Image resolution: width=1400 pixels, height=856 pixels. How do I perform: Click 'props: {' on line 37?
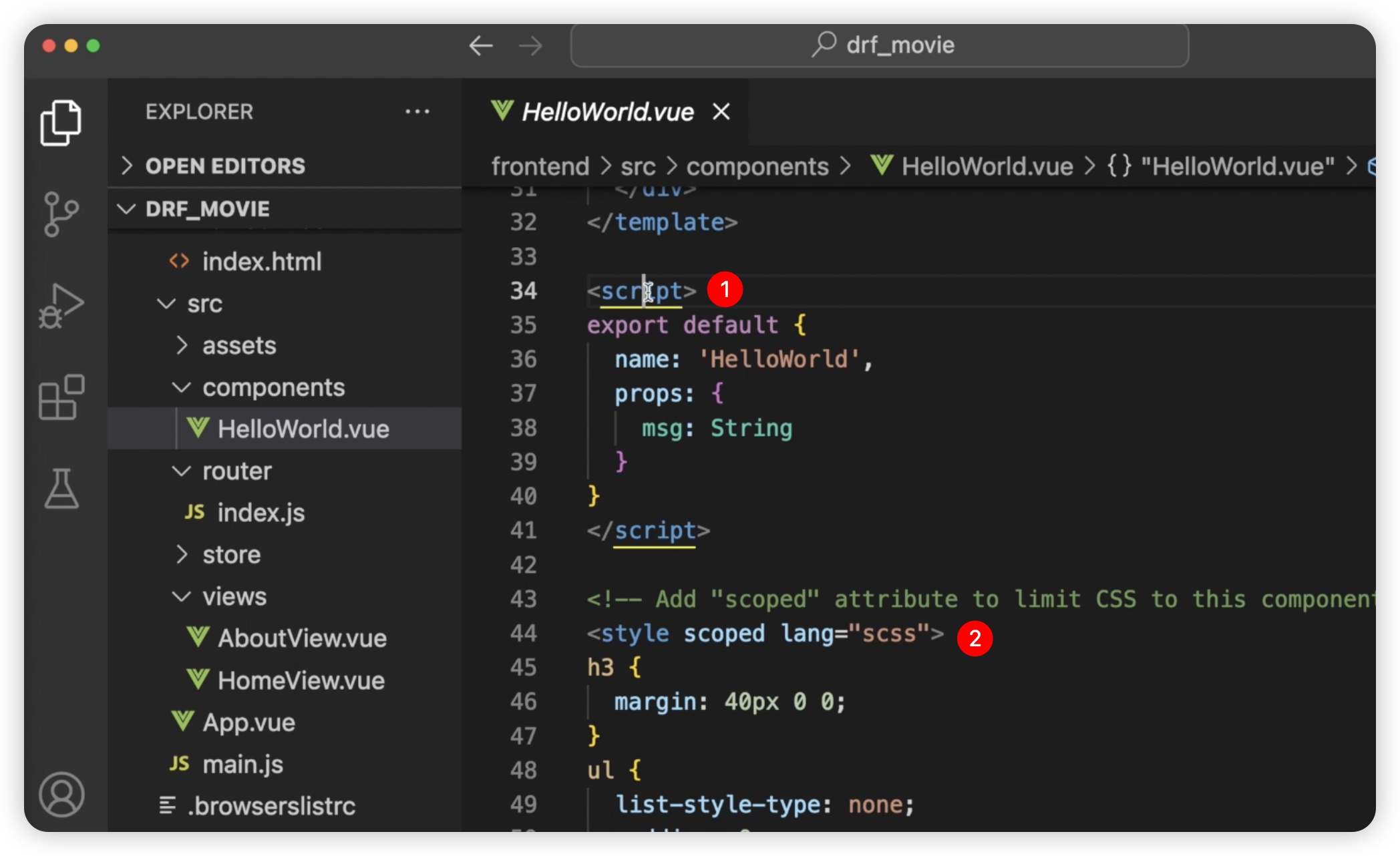[669, 393]
